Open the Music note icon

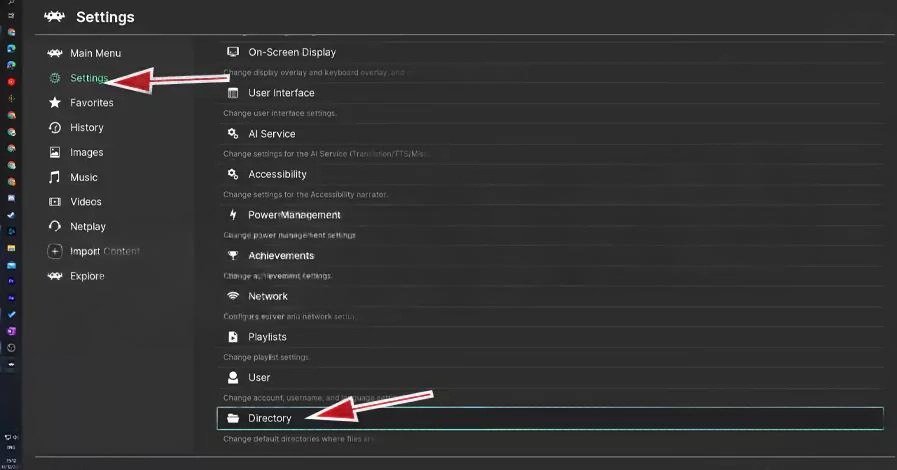coord(55,178)
